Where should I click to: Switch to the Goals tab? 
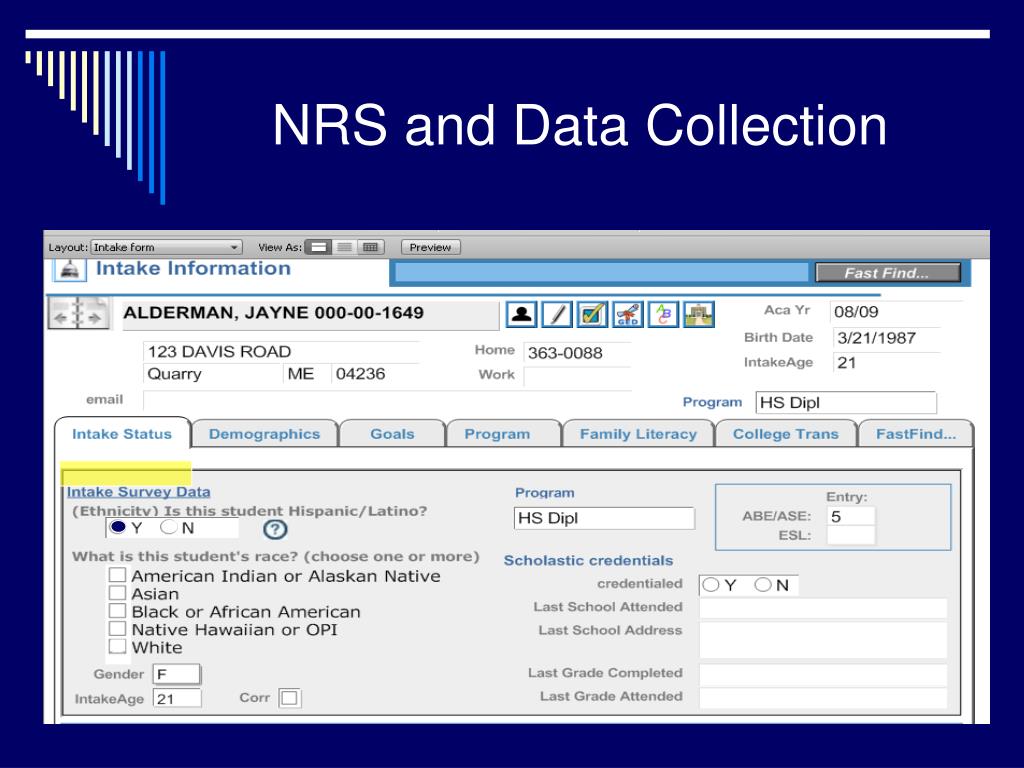(x=392, y=434)
